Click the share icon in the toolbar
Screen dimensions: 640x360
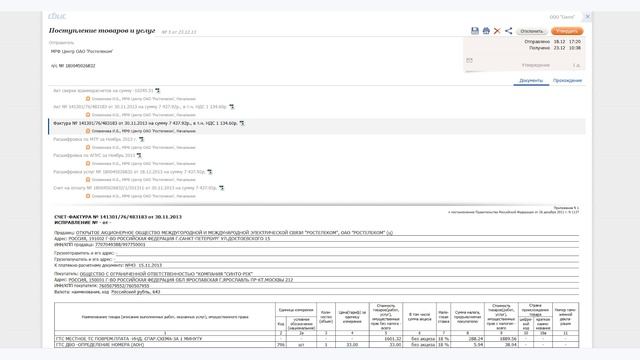coord(508,31)
